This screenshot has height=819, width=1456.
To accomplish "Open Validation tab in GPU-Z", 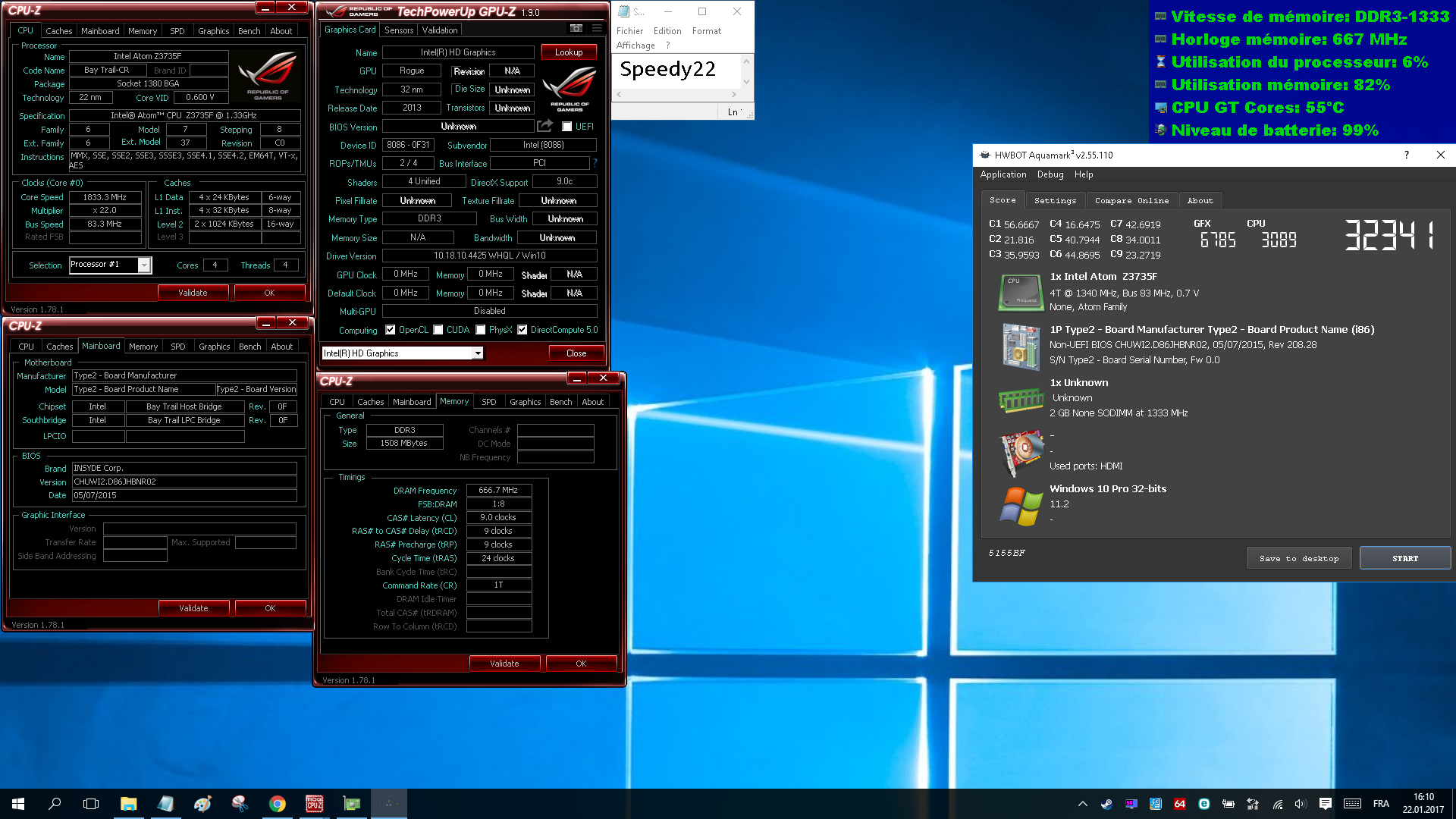I will pyautogui.click(x=440, y=30).
